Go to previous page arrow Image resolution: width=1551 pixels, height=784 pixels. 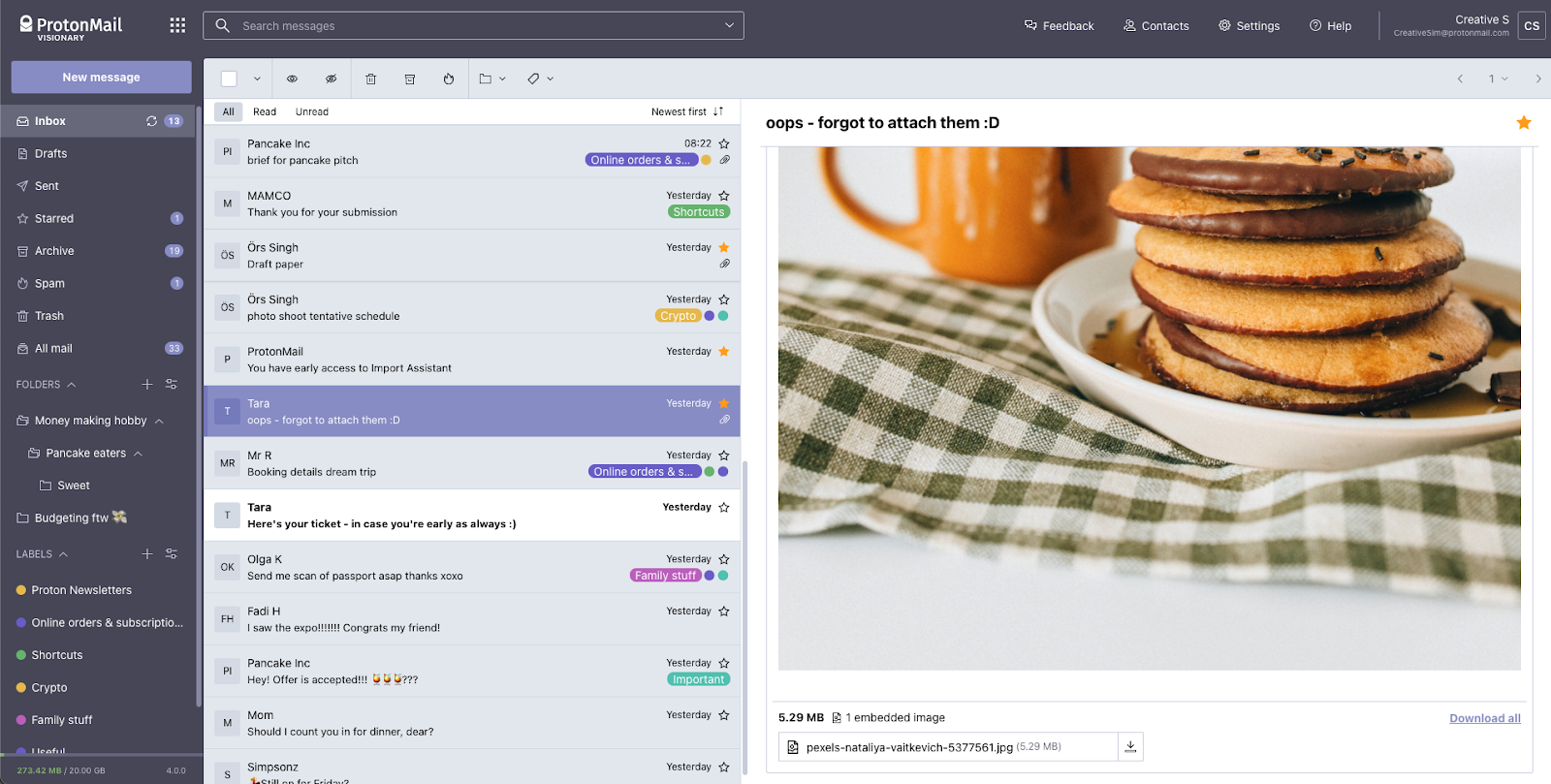tap(1460, 78)
